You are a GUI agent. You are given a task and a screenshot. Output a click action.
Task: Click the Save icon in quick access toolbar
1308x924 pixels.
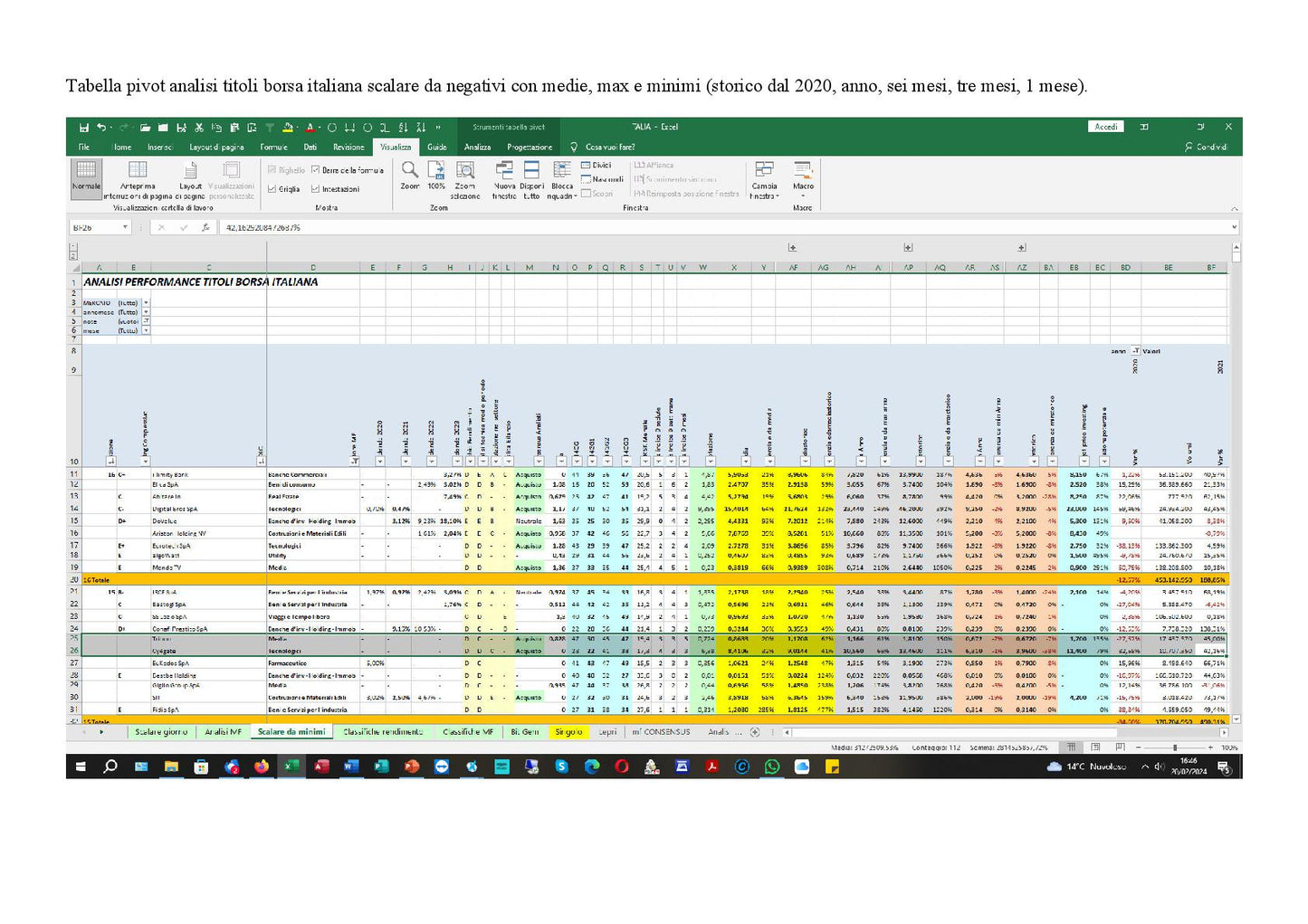(84, 128)
